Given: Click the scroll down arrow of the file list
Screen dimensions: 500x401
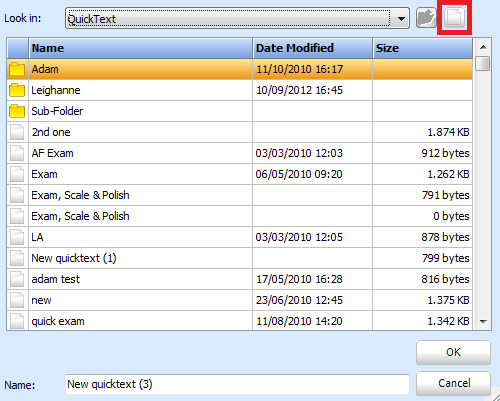Looking at the screenshot, I should tap(483, 322).
